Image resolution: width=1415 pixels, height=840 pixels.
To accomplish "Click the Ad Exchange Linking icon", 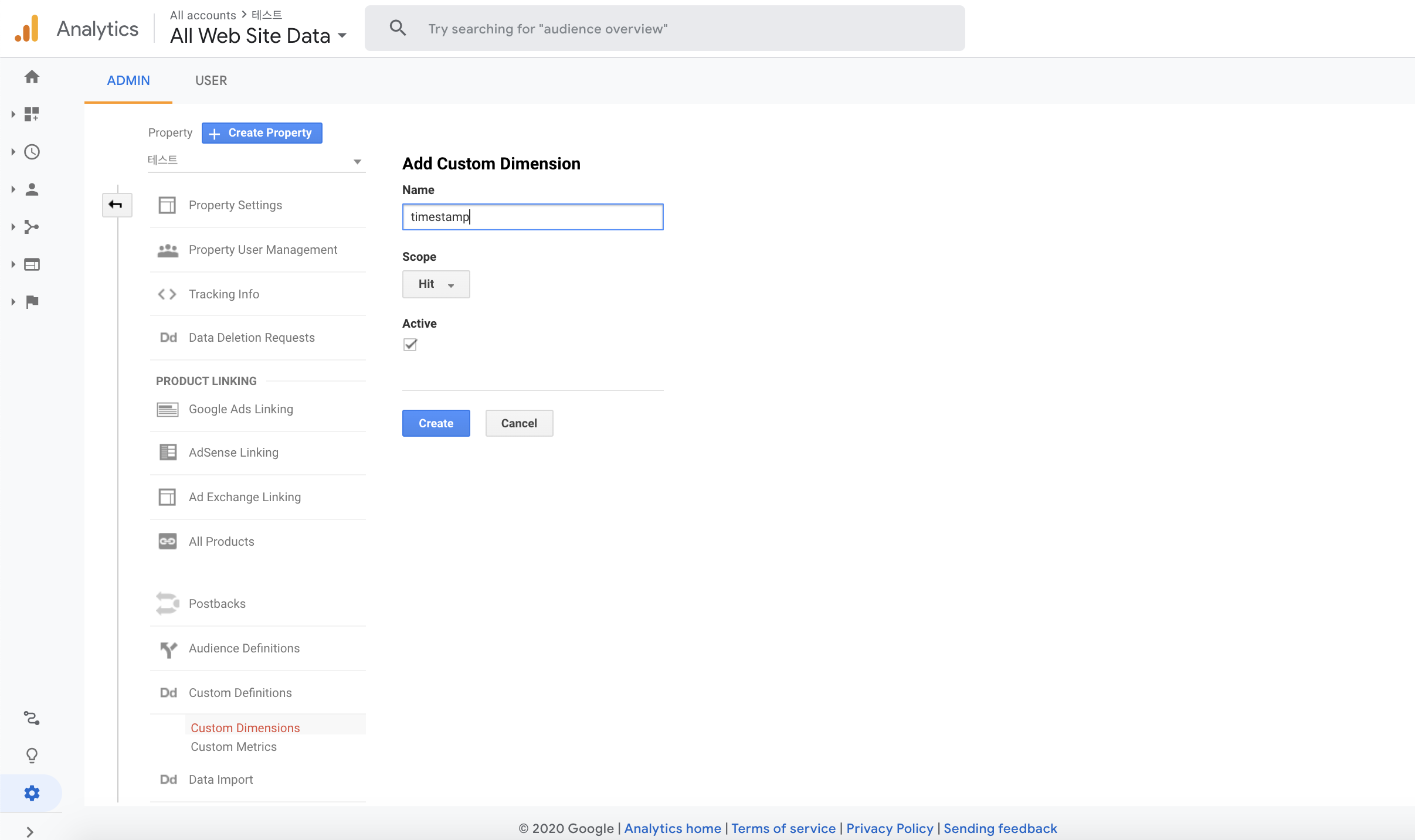I will 167,497.
